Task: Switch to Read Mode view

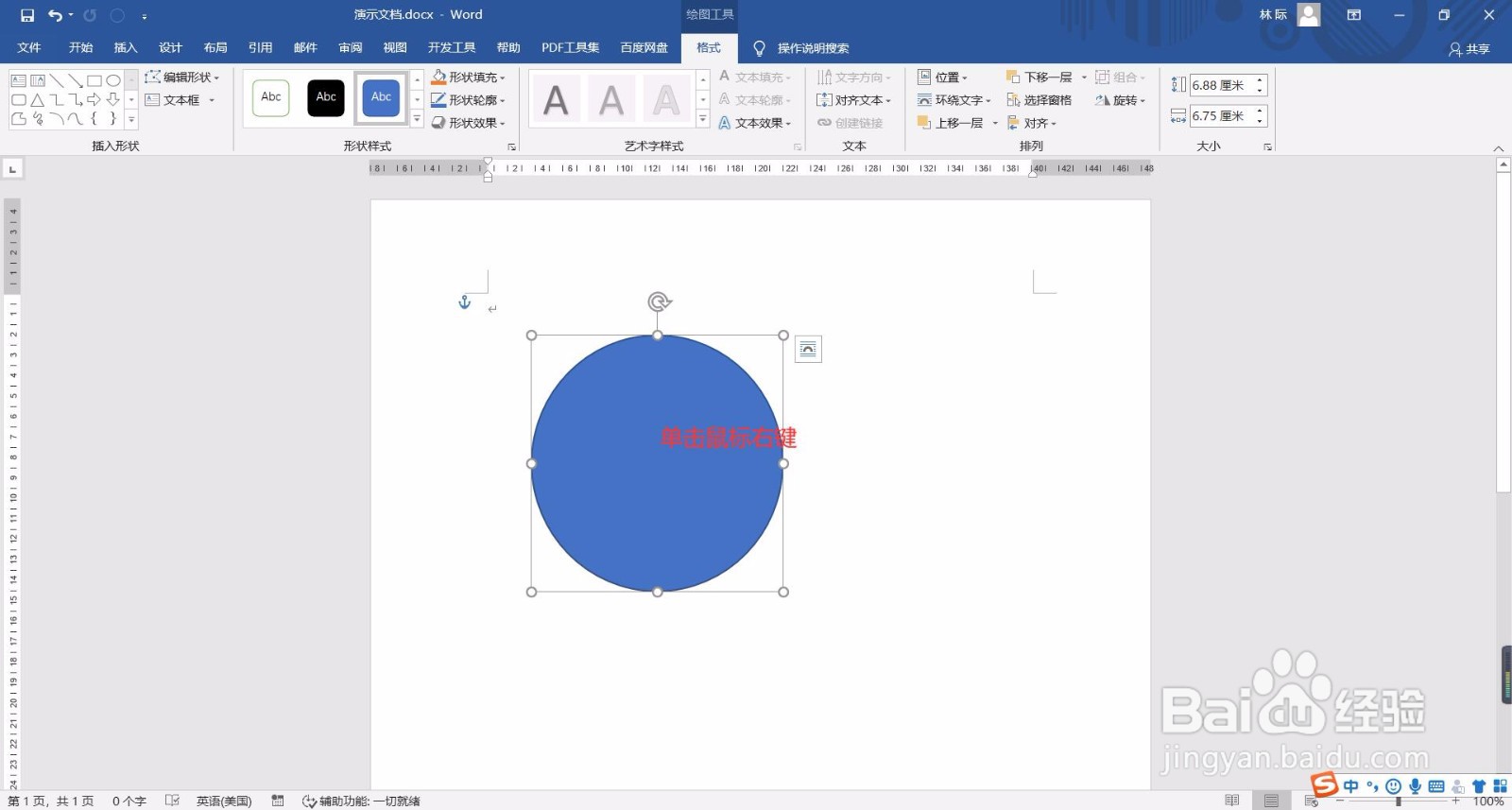Action: 1231,801
